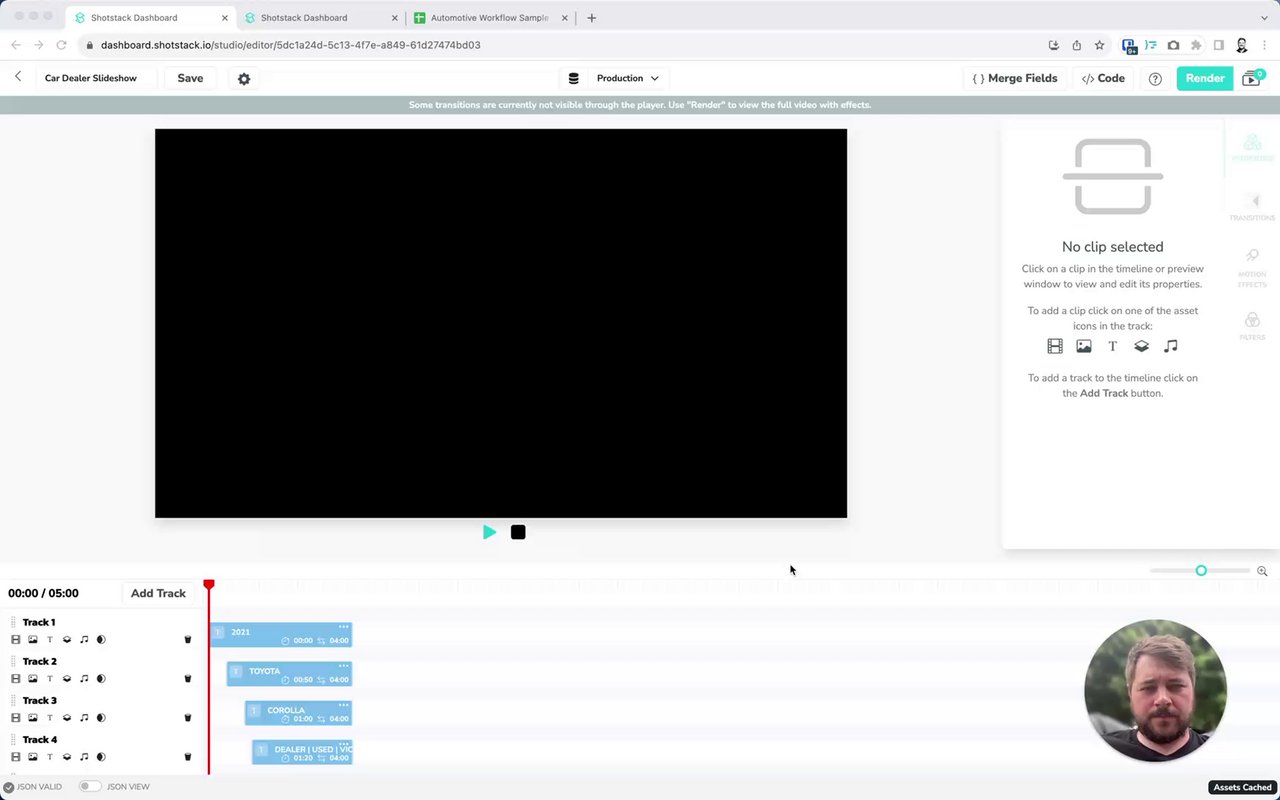Click the black video preview canvas
1280x800 pixels.
[501, 323]
